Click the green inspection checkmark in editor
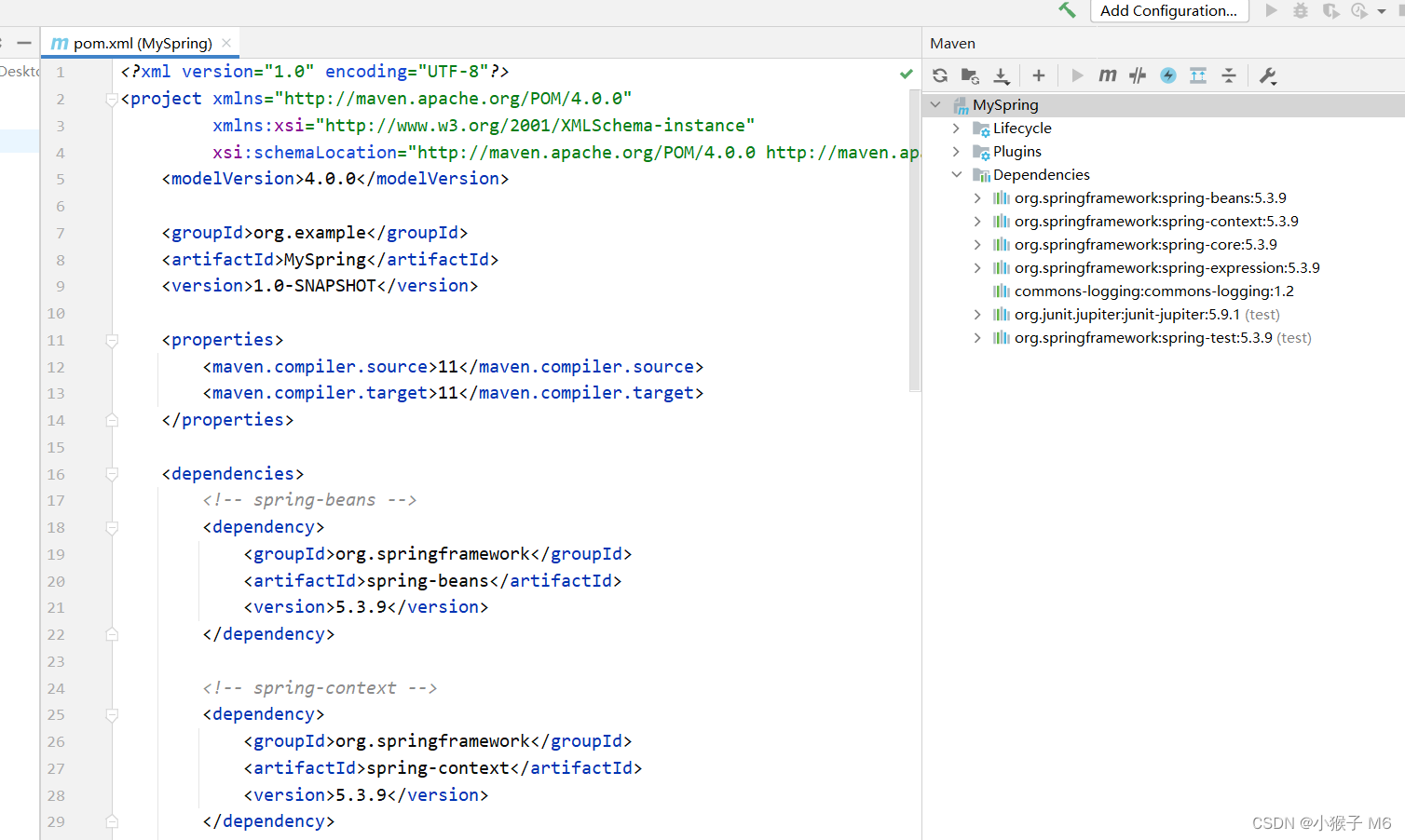This screenshot has width=1405, height=840. coord(906,73)
